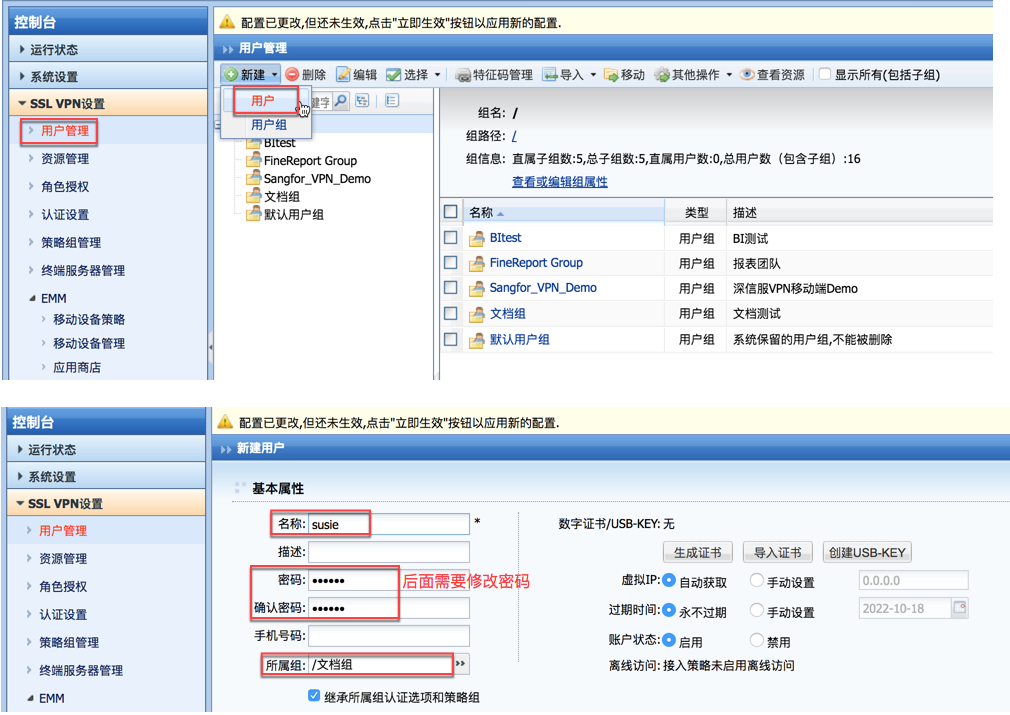Click the 选择 green checkmark icon

pos(393,75)
